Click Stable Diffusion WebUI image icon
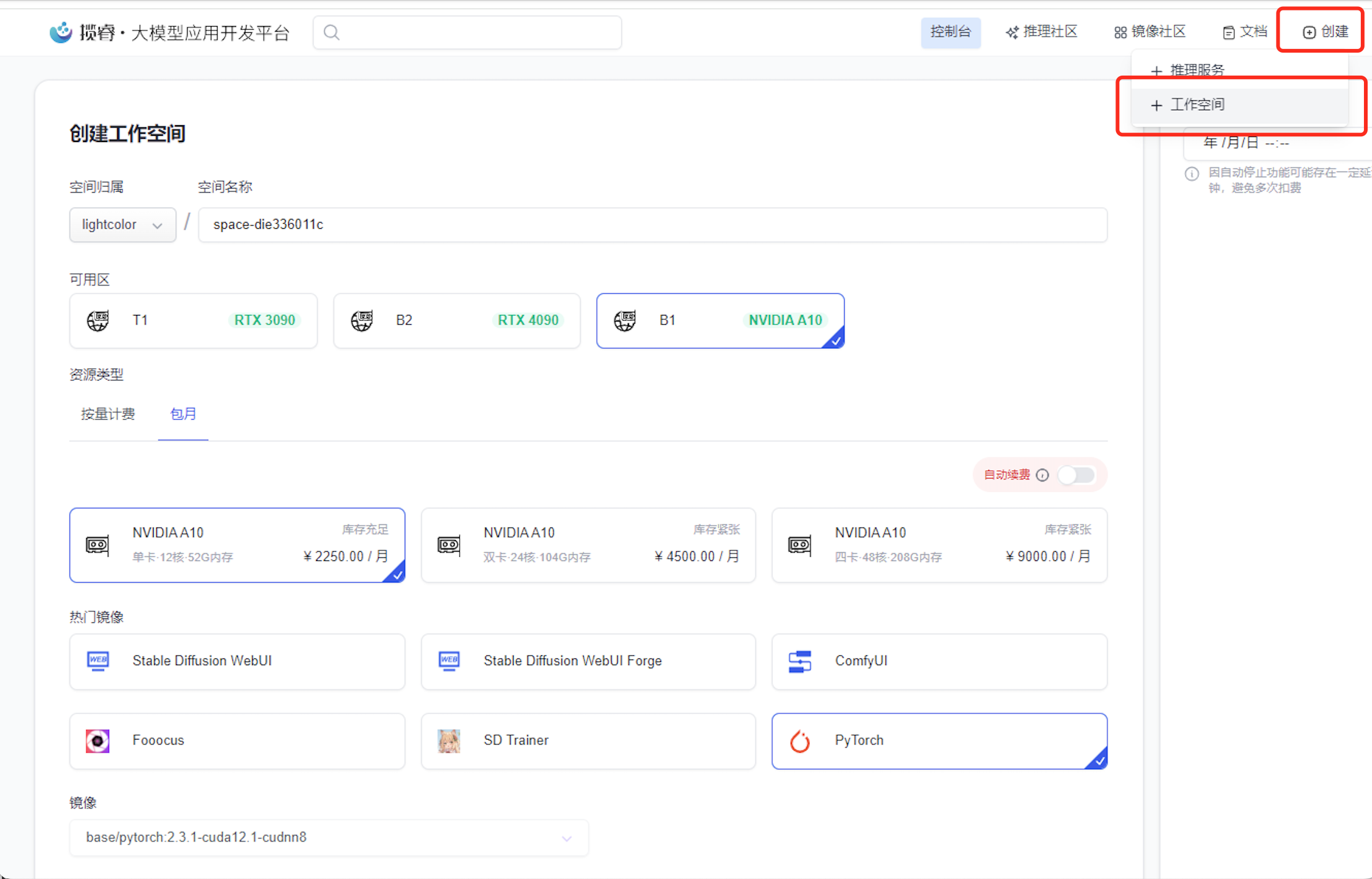The image size is (1372, 879). point(98,661)
